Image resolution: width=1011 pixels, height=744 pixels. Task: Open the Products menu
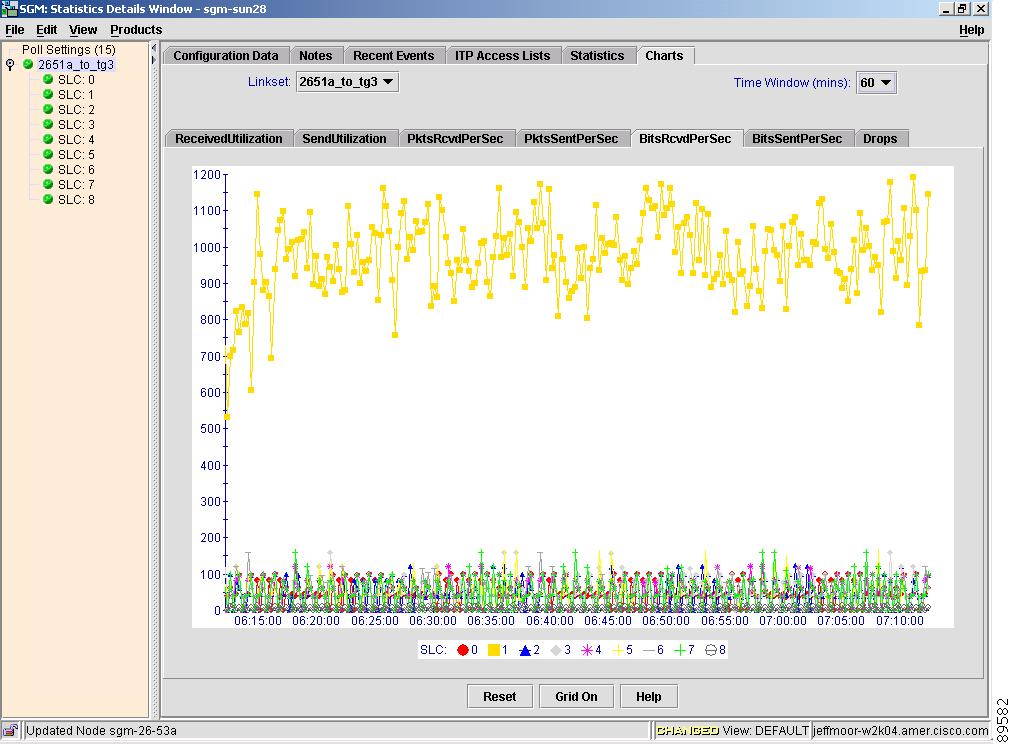136,30
